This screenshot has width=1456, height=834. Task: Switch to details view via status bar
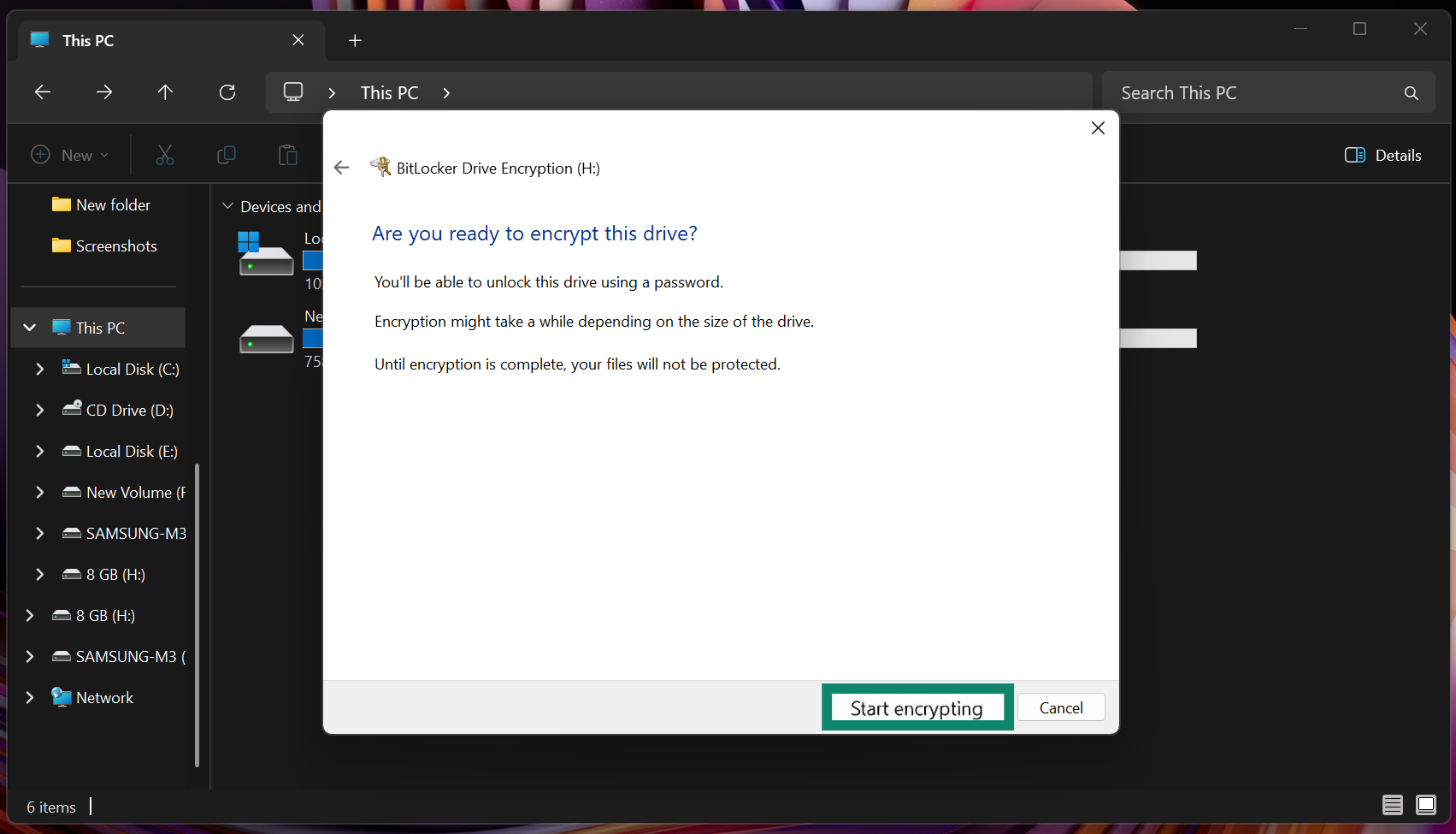pos(1391,805)
